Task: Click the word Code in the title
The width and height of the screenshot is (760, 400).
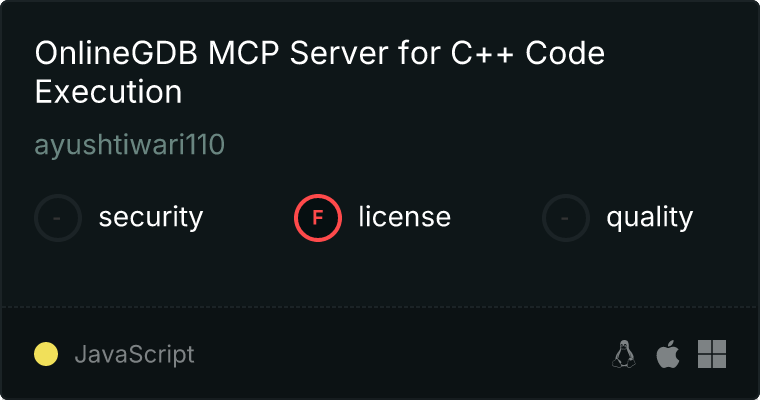Action: tap(565, 53)
